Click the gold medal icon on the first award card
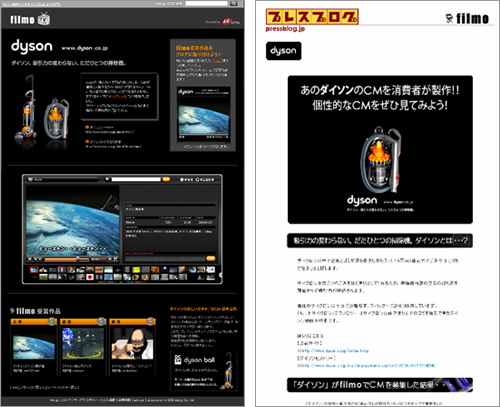500x407 pixels. pos(52,321)
